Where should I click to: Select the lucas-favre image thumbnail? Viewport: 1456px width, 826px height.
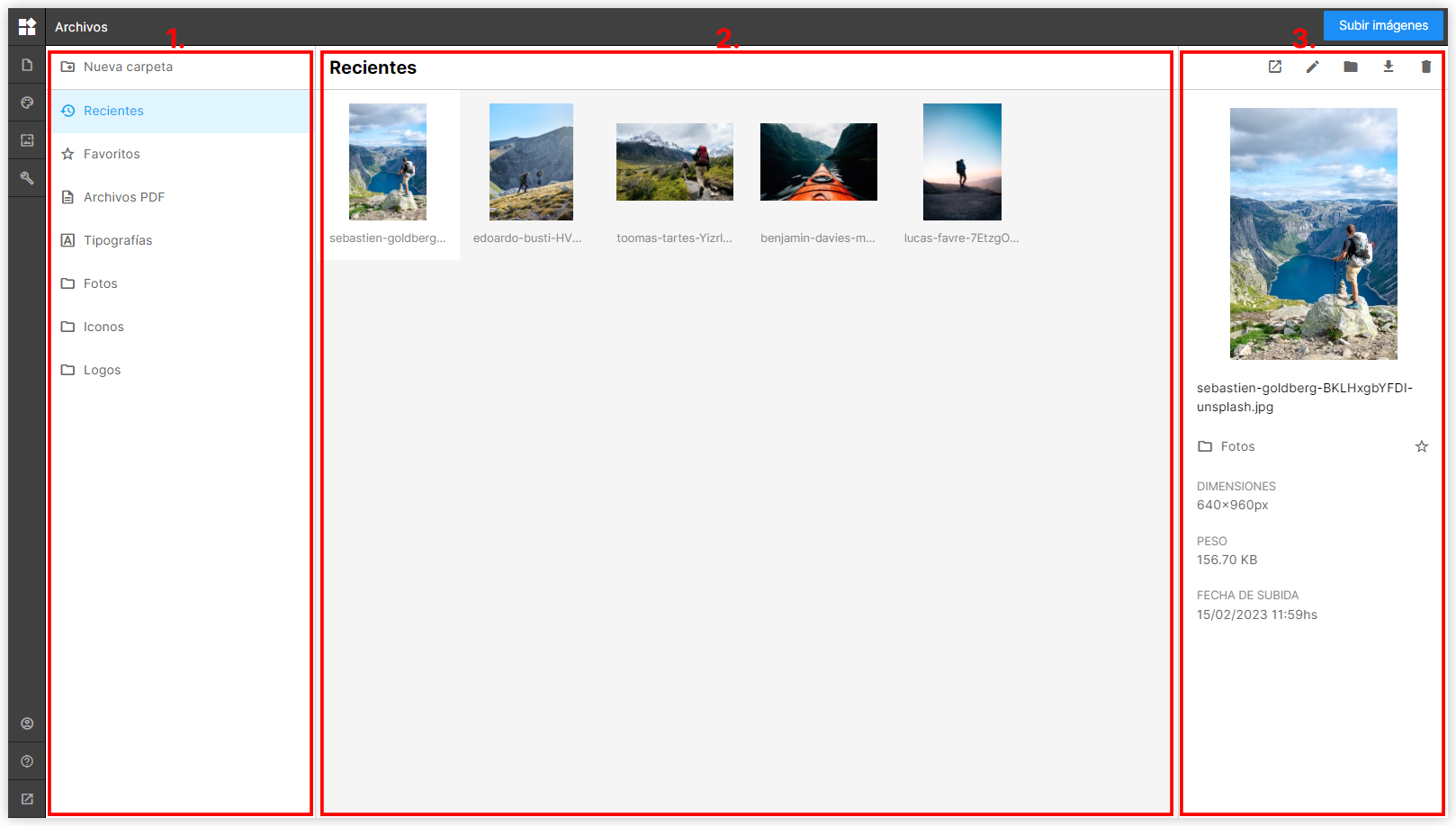pyautogui.click(x=962, y=162)
